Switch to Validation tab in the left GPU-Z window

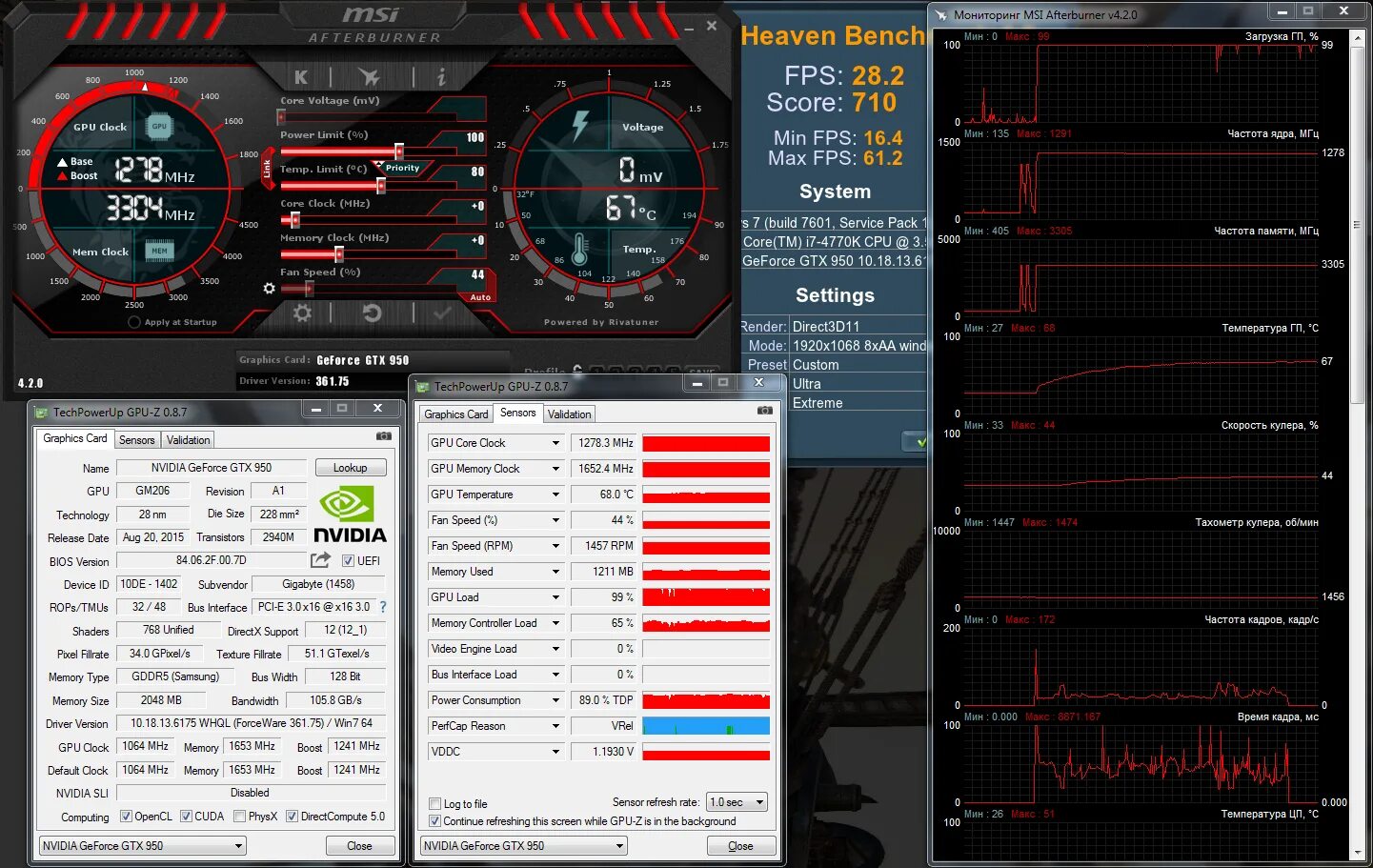point(188,440)
